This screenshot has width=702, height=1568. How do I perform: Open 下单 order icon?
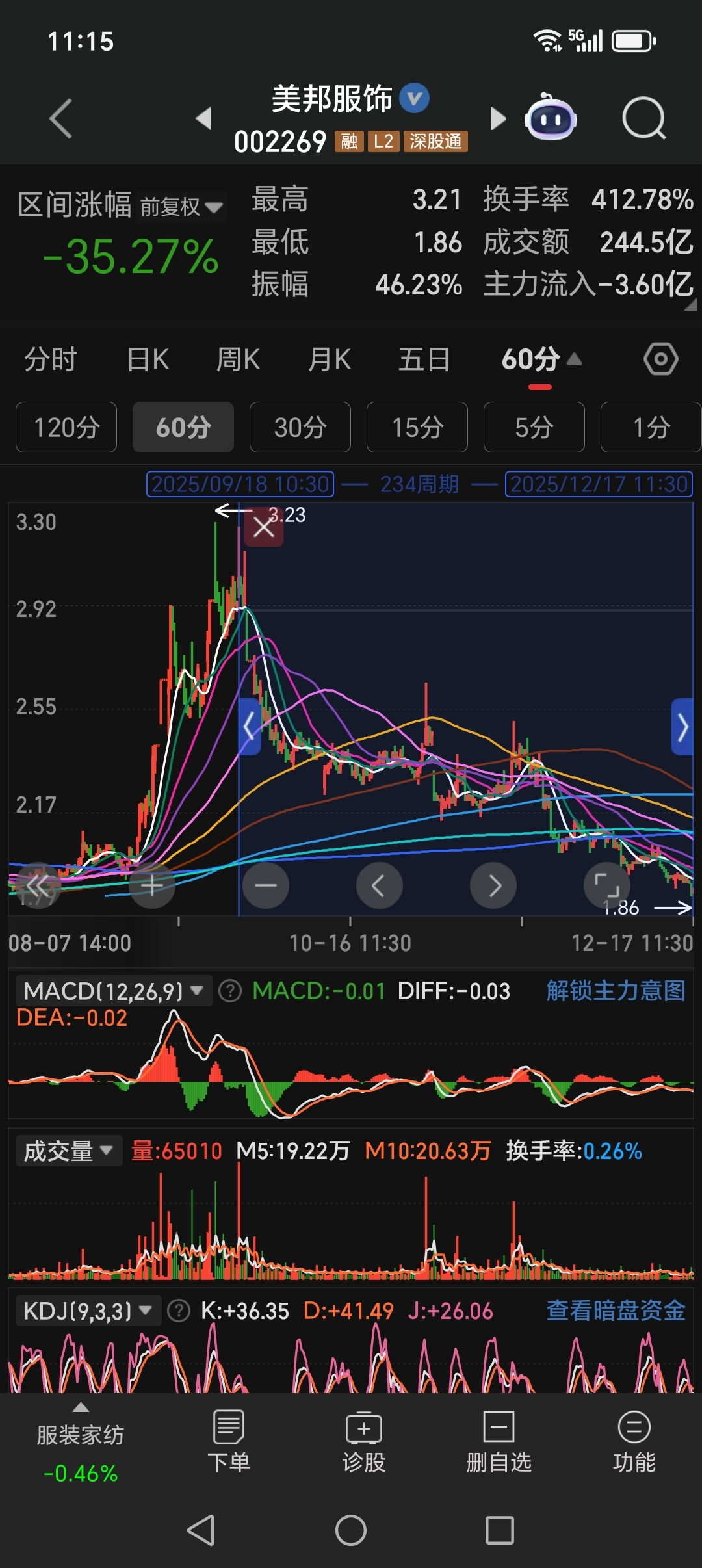228,1441
